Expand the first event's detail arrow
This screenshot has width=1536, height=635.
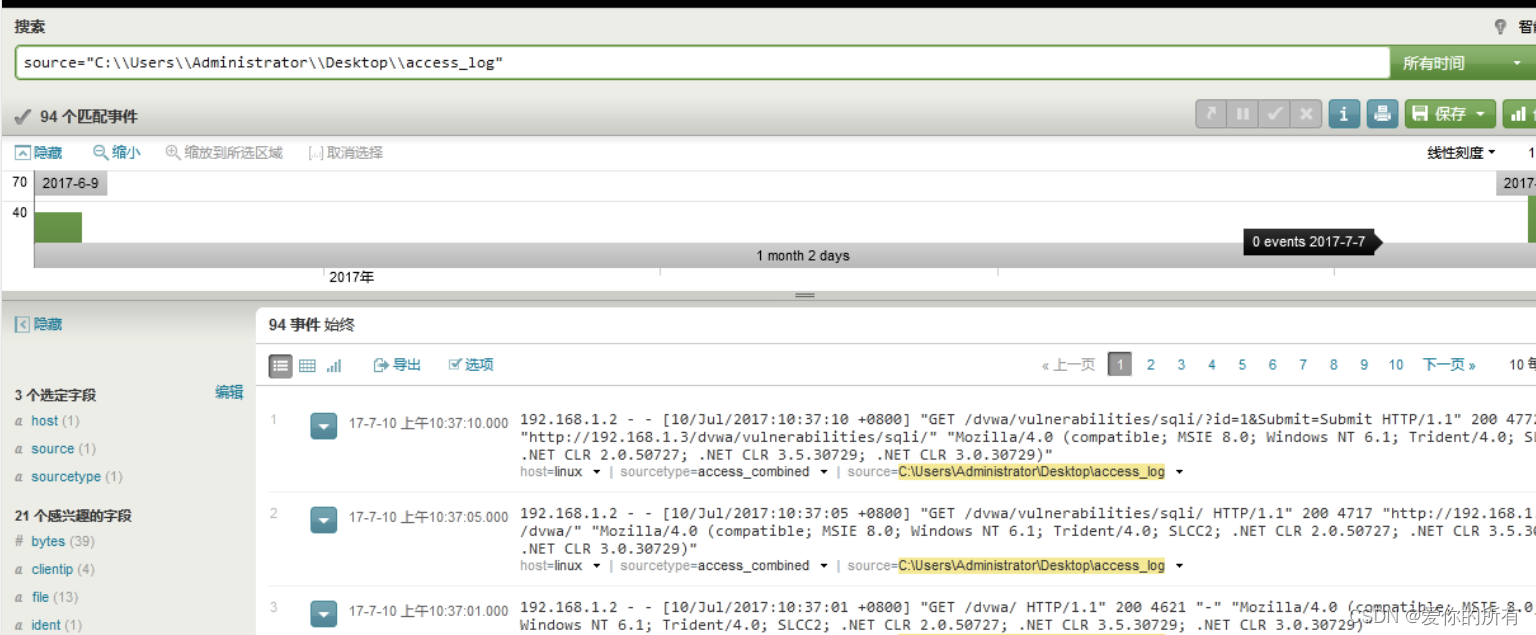pos(323,425)
